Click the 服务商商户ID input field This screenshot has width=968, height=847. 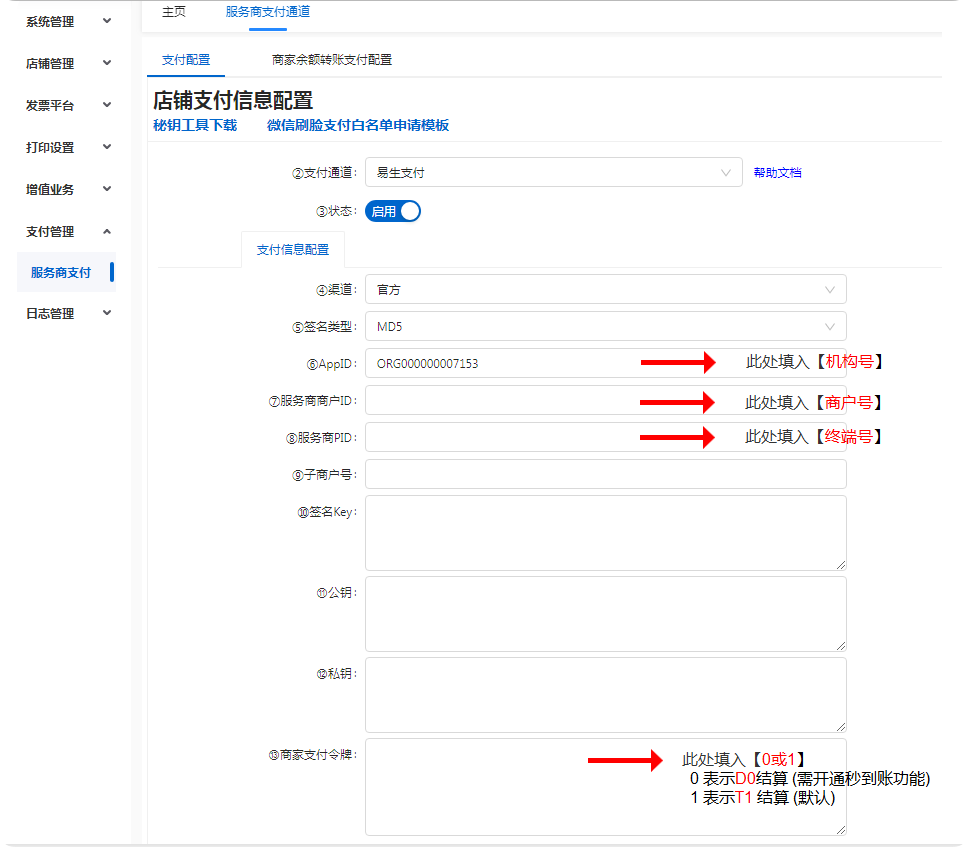[606, 401]
